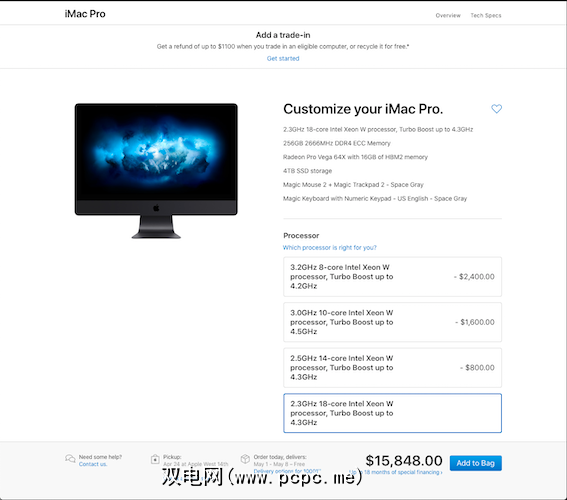Image resolution: width=567 pixels, height=500 pixels.
Task: Click the delivery box icon
Action: pos(245,459)
